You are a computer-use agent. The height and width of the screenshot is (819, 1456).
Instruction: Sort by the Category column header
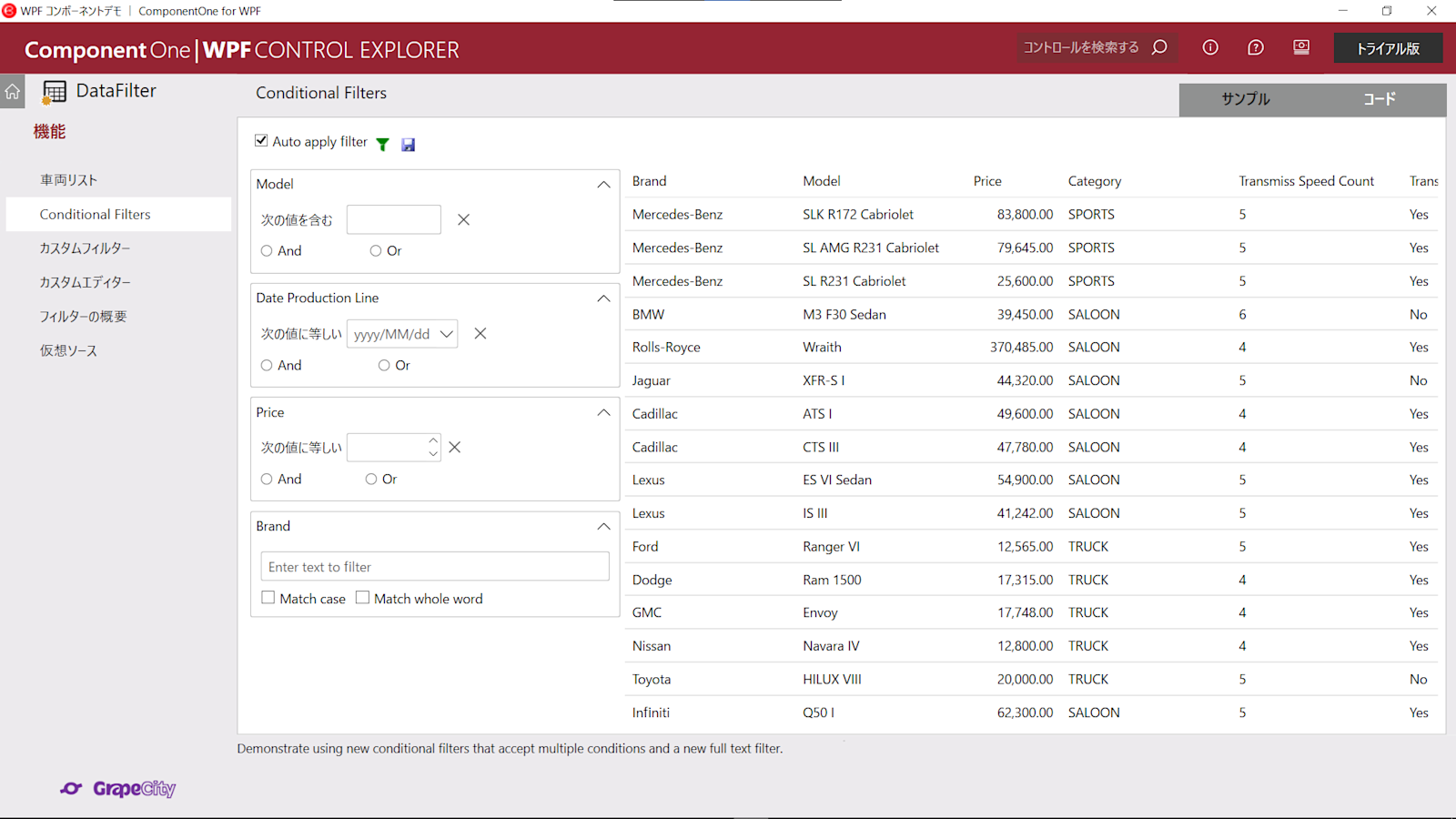(x=1095, y=181)
